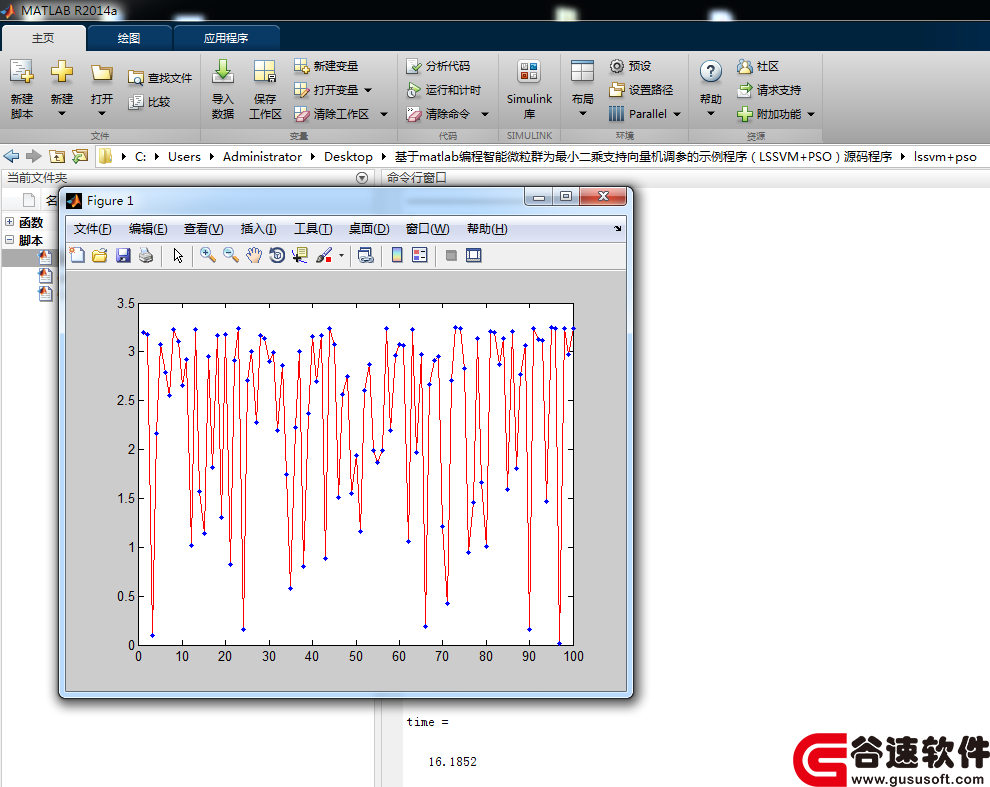990x787 pixels.
Task: Click the Link Plot icon
Action: pyautogui.click(x=366, y=255)
